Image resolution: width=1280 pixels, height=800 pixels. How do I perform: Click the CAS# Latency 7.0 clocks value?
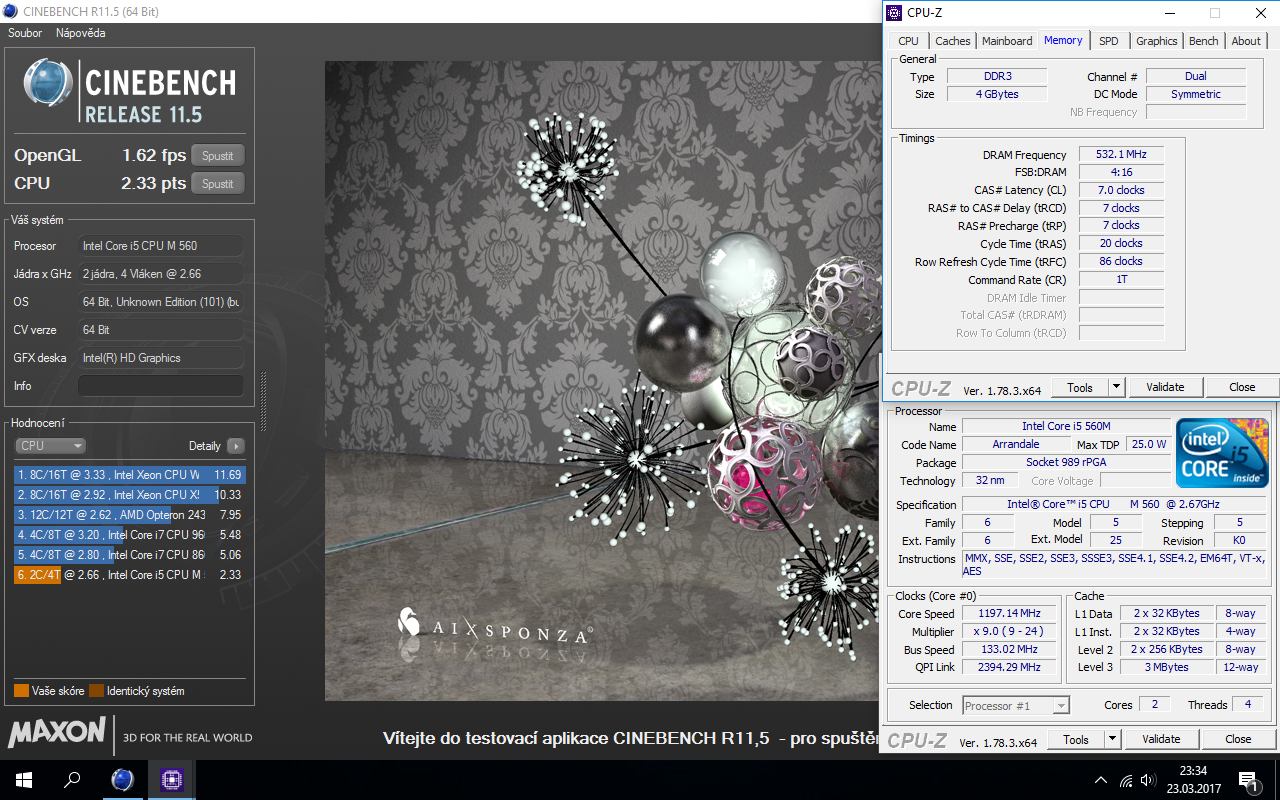(1120, 191)
